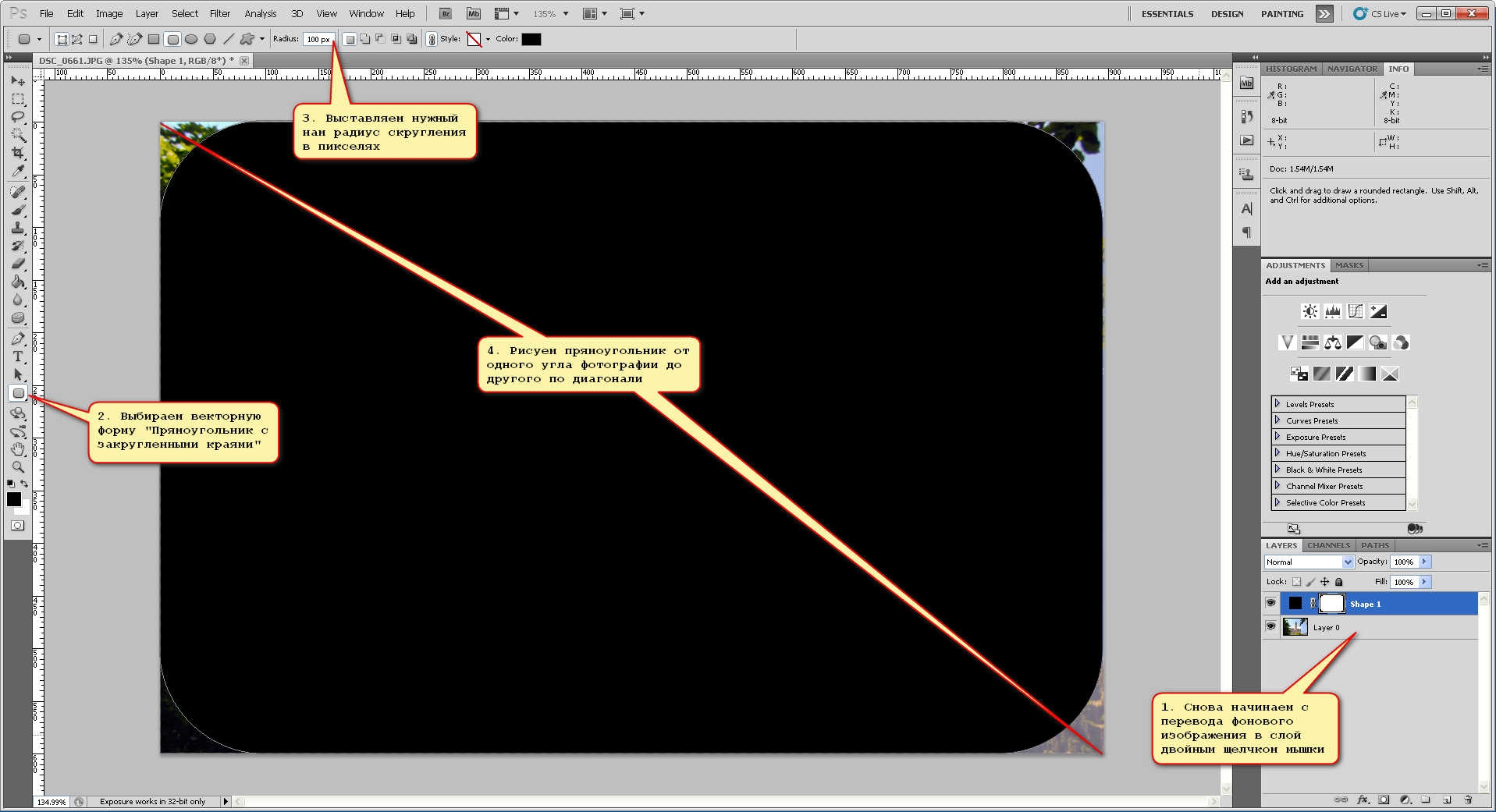Switch to the DESIGN workspace

pos(1227,14)
